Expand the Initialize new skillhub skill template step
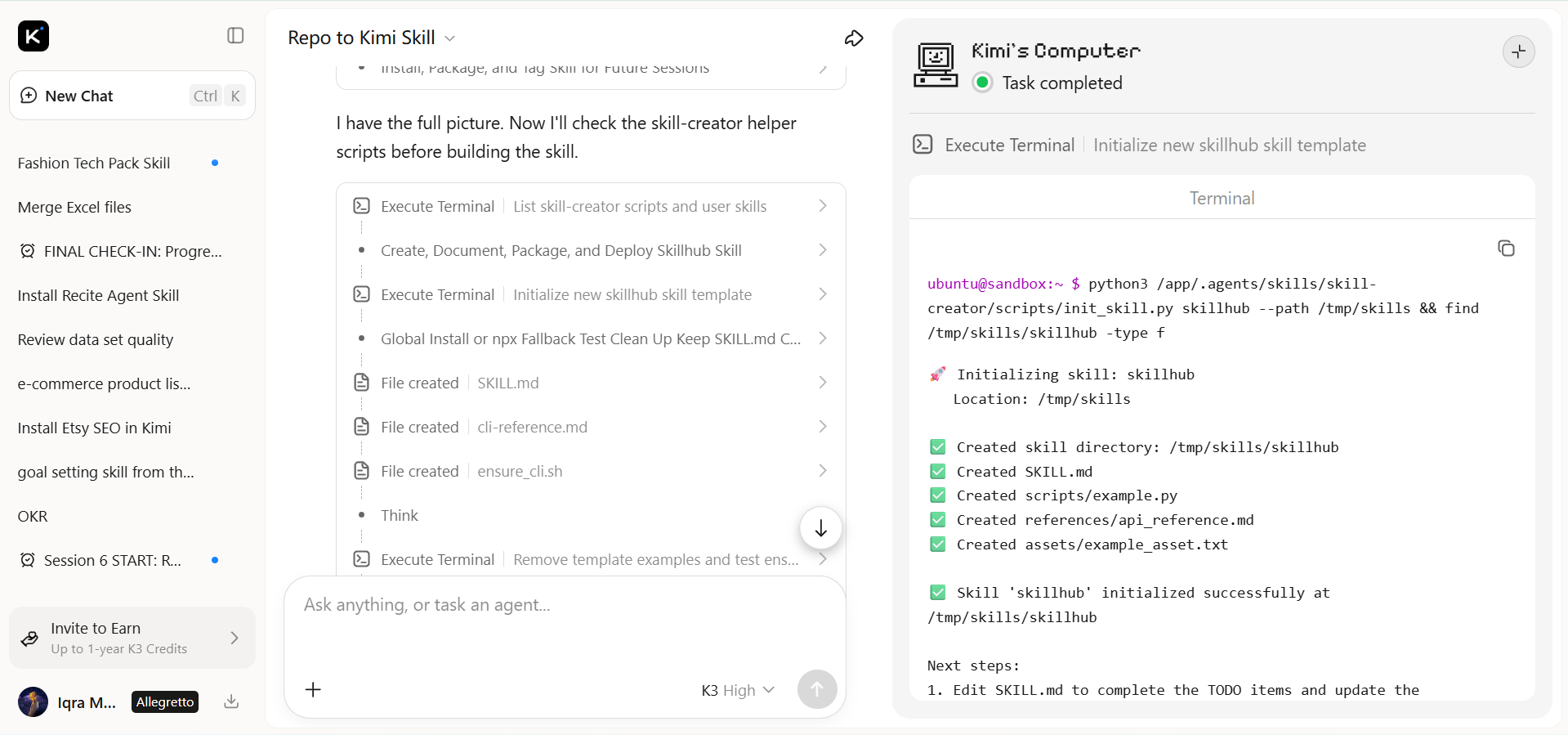1568x735 pixels. [x=591, y=294]
